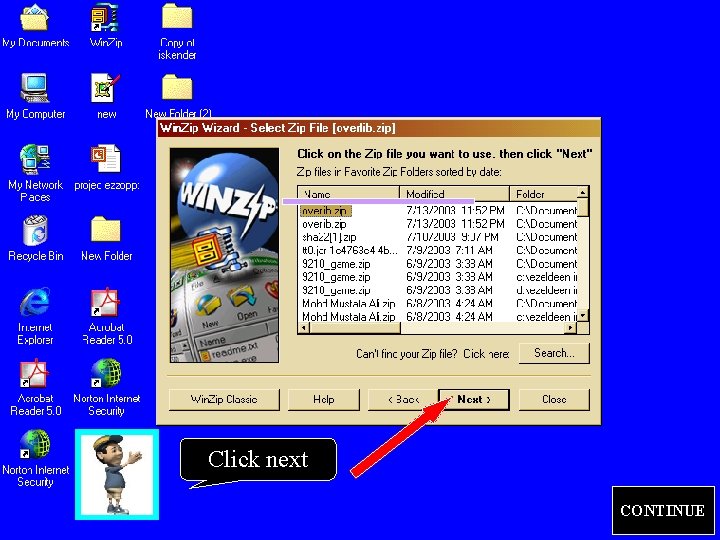The image size is (720, 540).
Task: Select 9210_game.zip in C:\Document folder
Action: click(438, 264)
